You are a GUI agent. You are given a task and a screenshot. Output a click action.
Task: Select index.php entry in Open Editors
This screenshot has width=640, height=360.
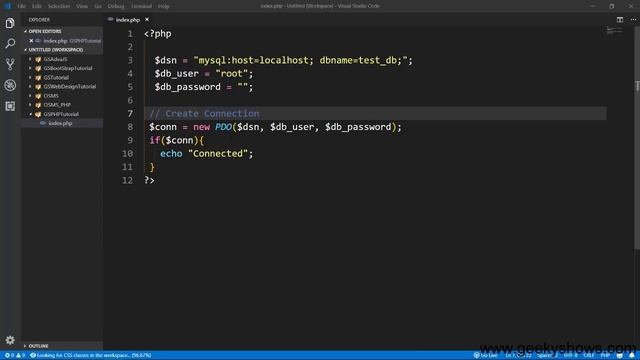[x=62, y=41]
